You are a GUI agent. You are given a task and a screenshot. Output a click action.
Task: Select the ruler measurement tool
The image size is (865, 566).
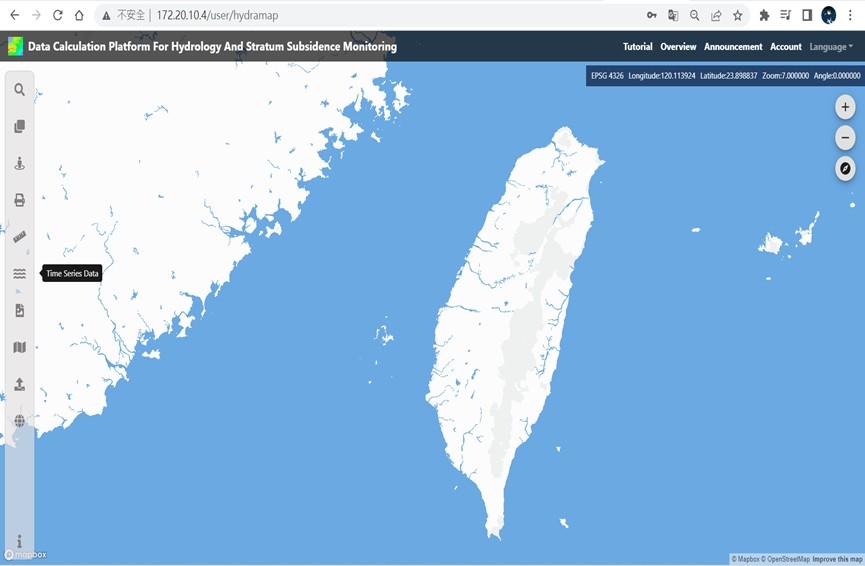click(x=19, y=237)
